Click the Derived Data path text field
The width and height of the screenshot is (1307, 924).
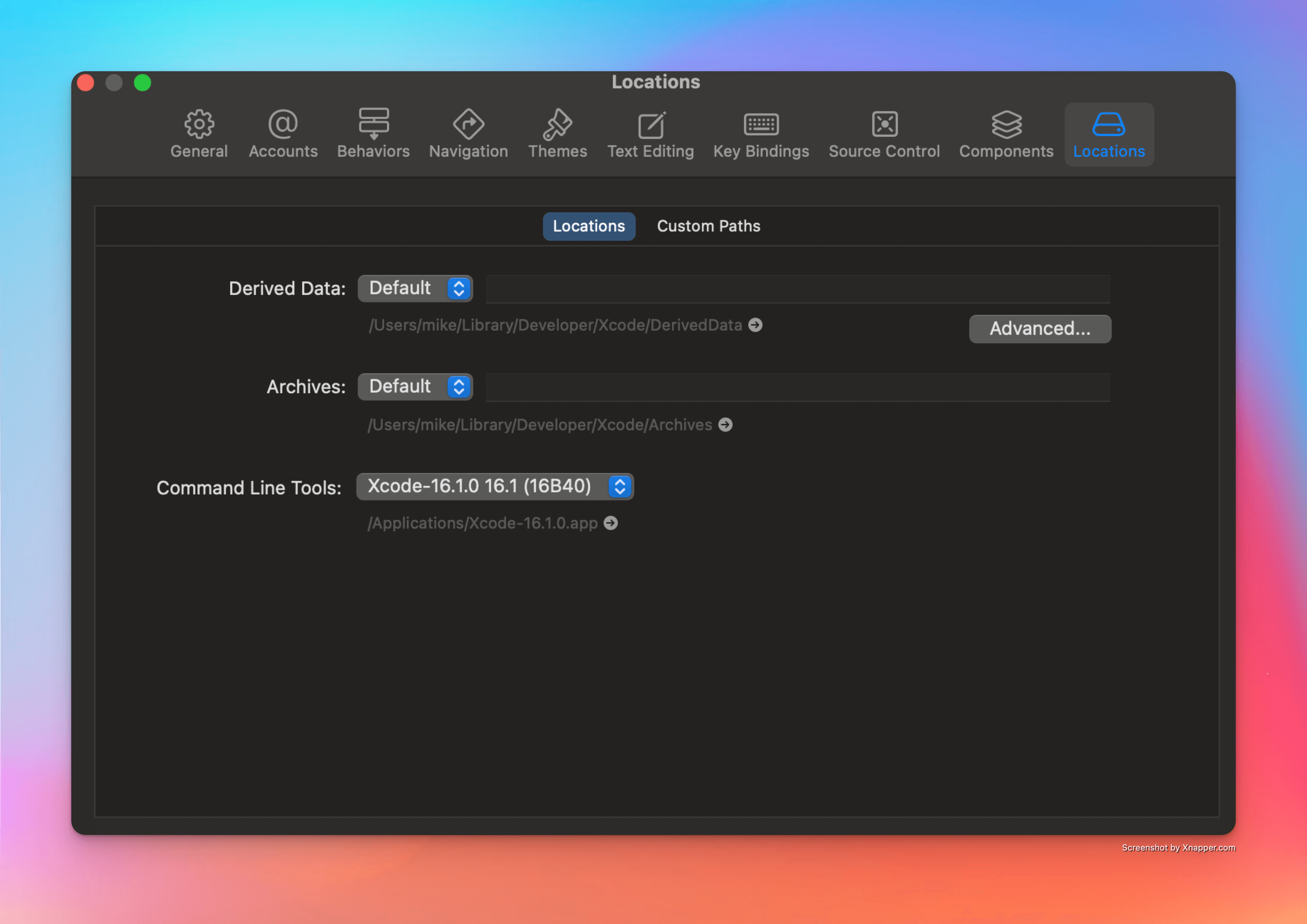[x=797, y=289]
